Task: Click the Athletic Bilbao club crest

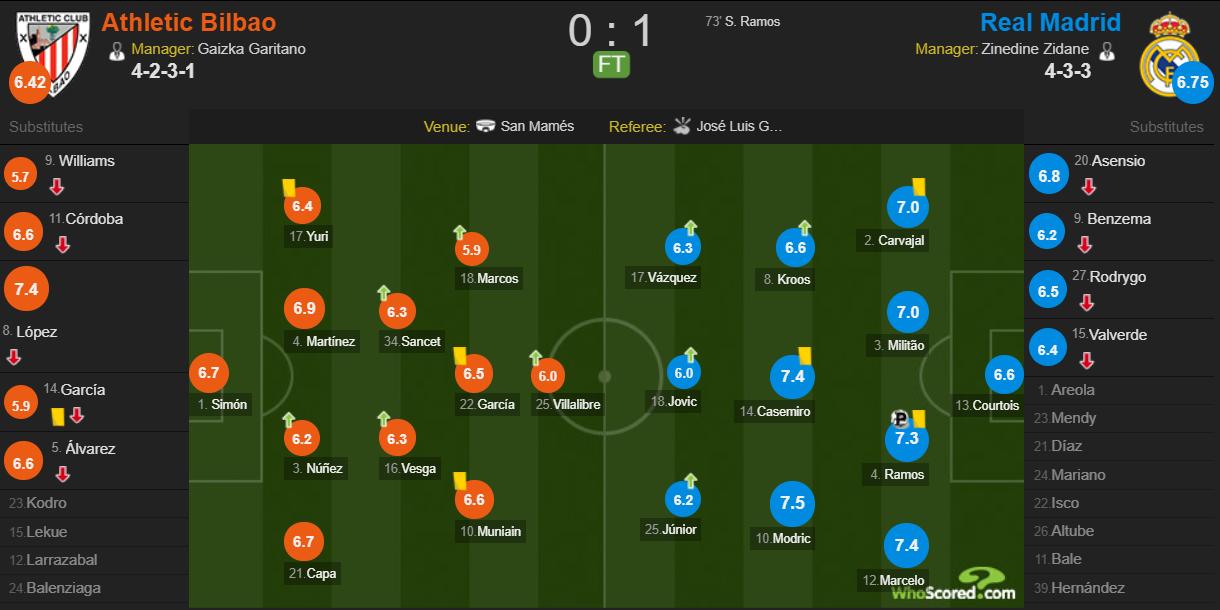Action: click(x=52, y=50)
